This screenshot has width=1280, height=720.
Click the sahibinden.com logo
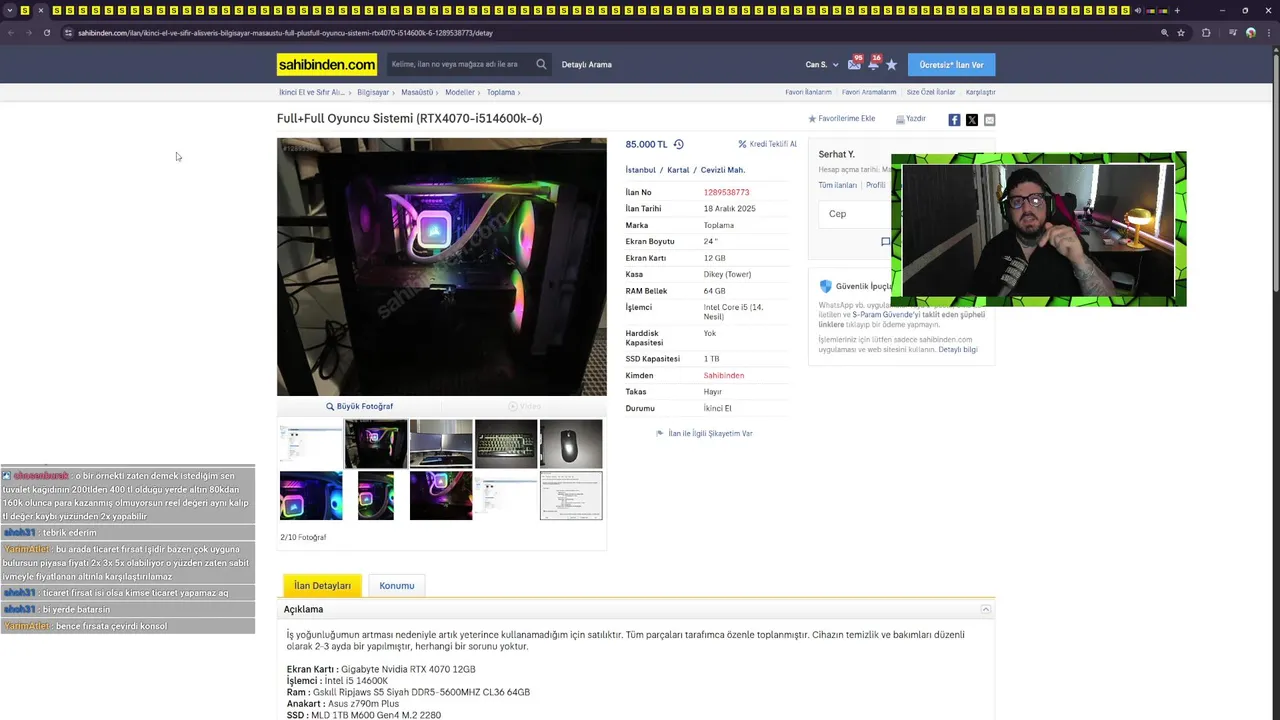tap(327, 65)
